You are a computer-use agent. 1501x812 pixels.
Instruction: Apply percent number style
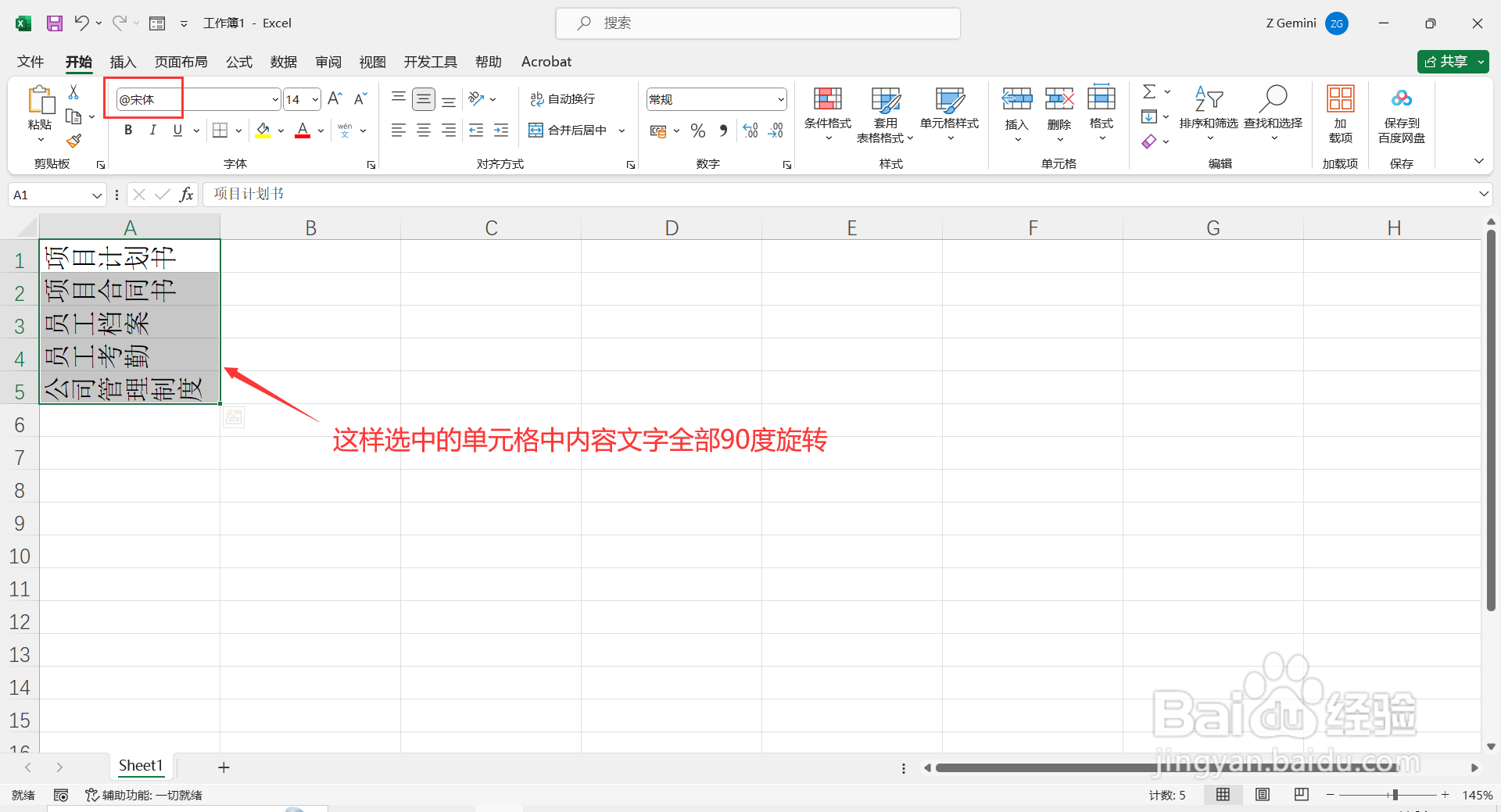(698, 131)
